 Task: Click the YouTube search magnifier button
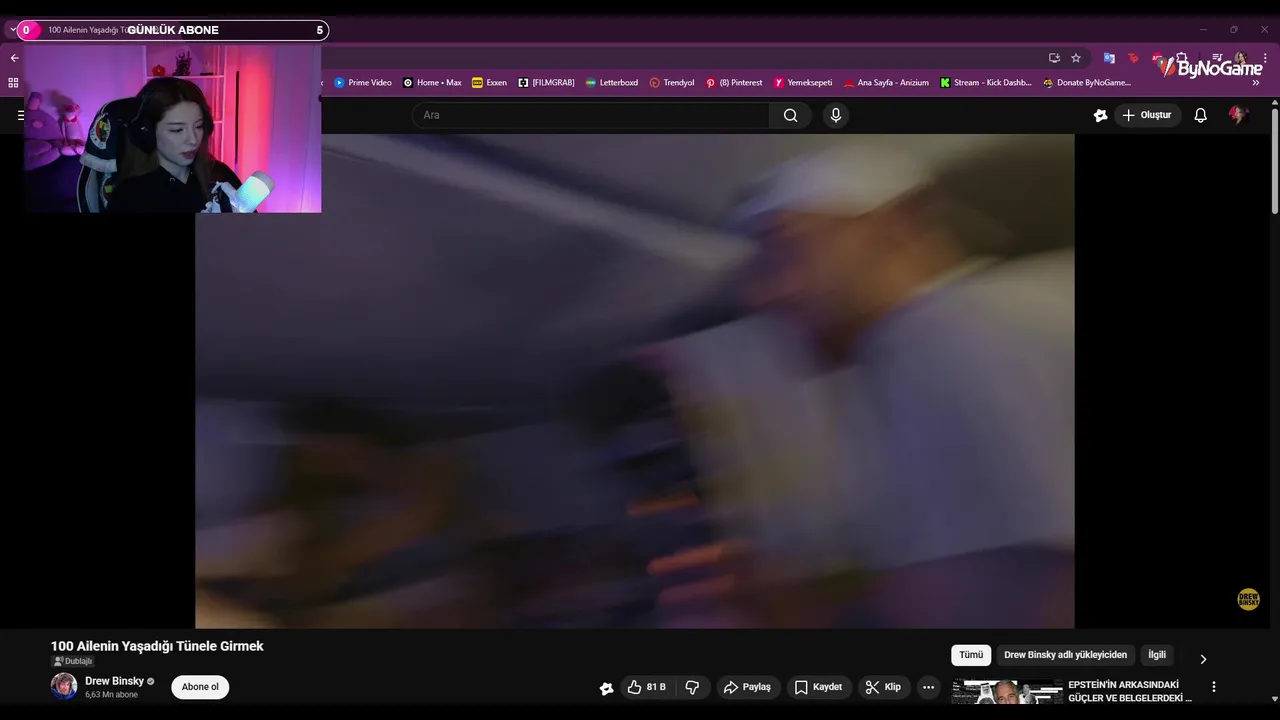[x=790, y=115]
